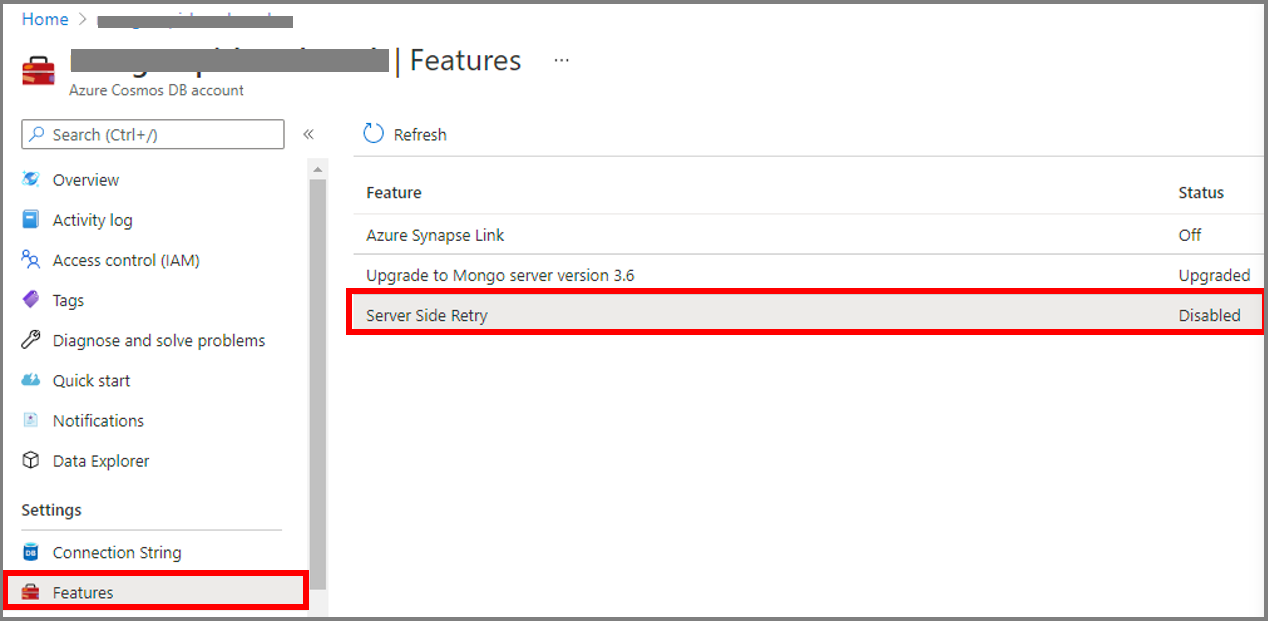Click the sidebar vertical scrollbar thumb
The height and width of the screenshot is (621, 1268).
tap(318, 385)
